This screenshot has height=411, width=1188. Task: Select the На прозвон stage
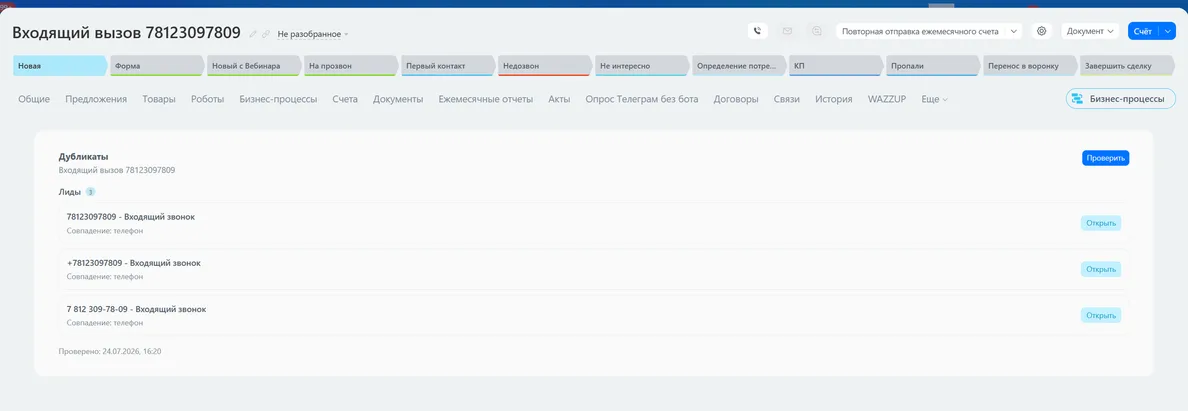[352, 66]
